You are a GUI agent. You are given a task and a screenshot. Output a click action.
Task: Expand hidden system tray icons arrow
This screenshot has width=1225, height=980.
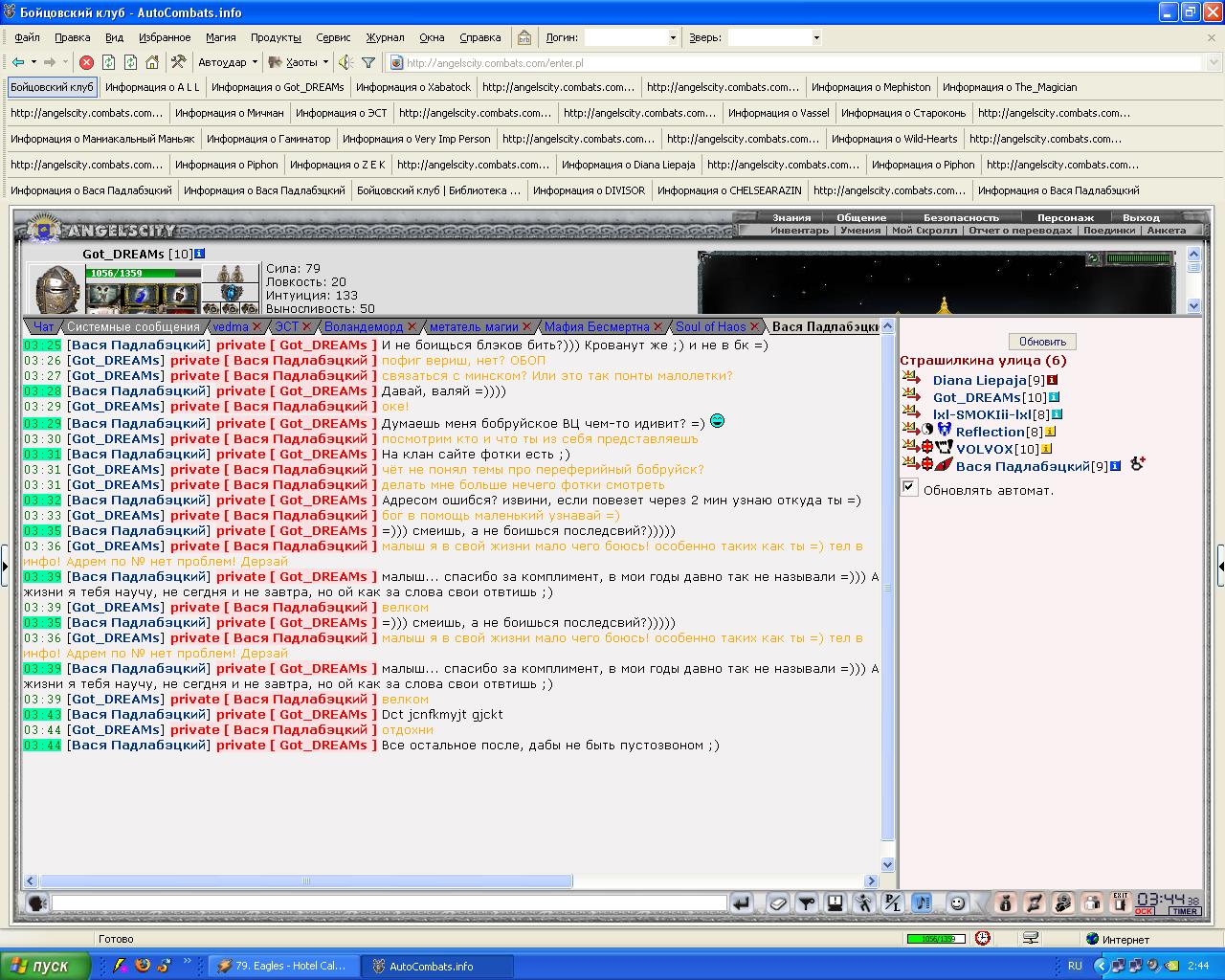pos(1102,966)
